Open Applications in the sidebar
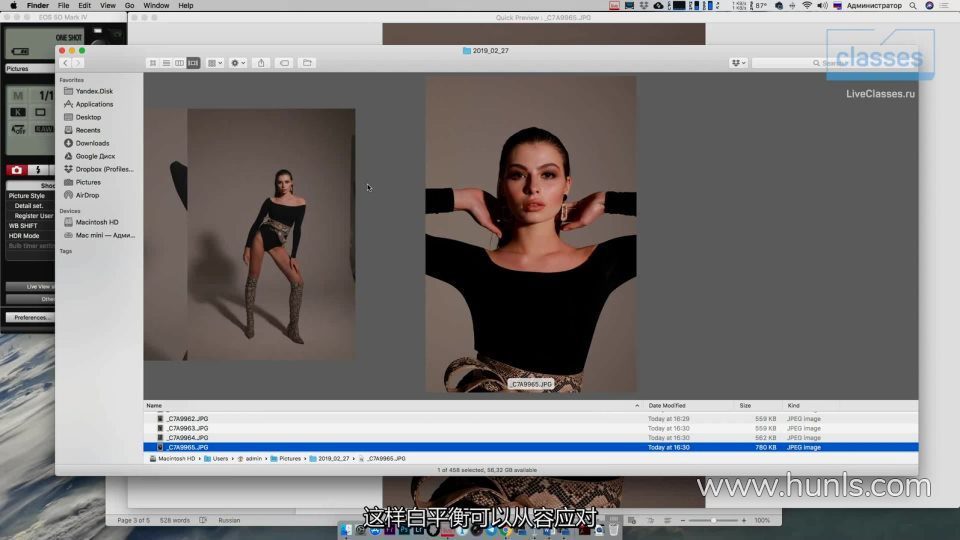This screenshot has height=540, width=960. [x=94, y=104]
